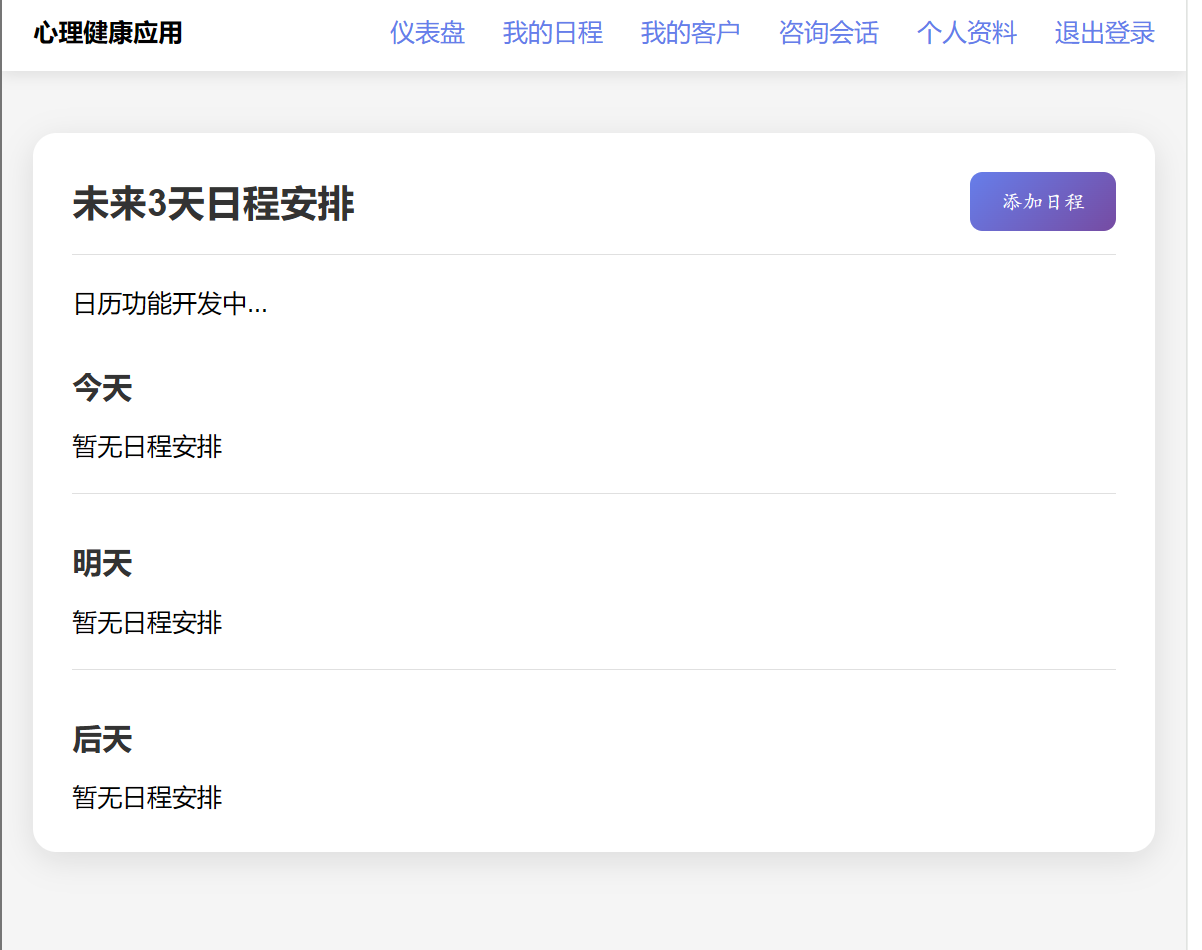Screen dimensions: 1202x950
Task: View 个人资料 page
Action: (x=966, y=33)
